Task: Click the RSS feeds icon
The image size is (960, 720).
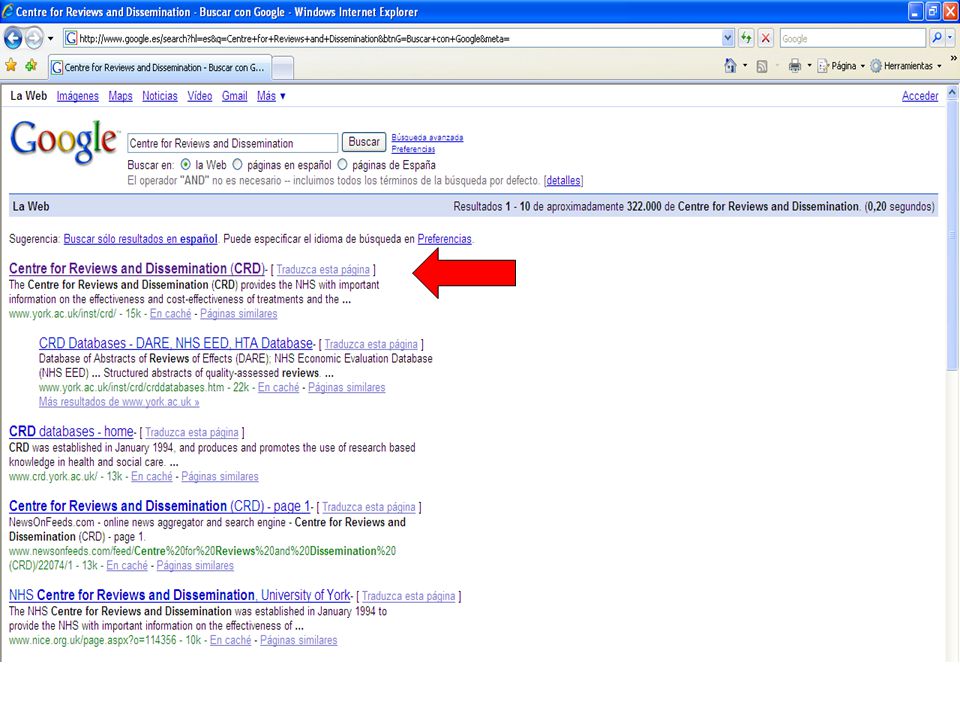Action: pyautogui.click(x=762, y=66)
